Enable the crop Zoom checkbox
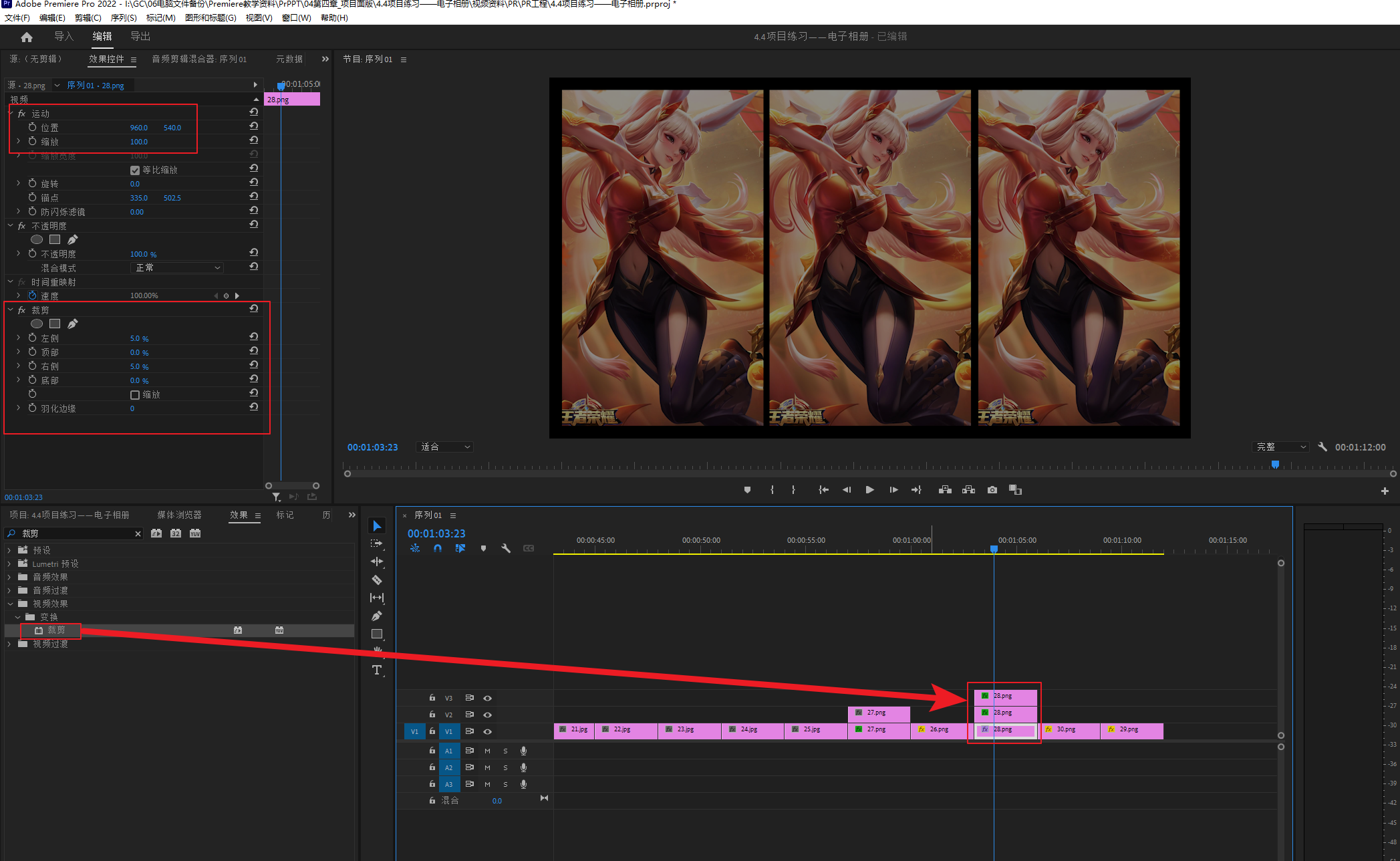Viewport: 1400px width, 861px height. (x=135, y=395)
